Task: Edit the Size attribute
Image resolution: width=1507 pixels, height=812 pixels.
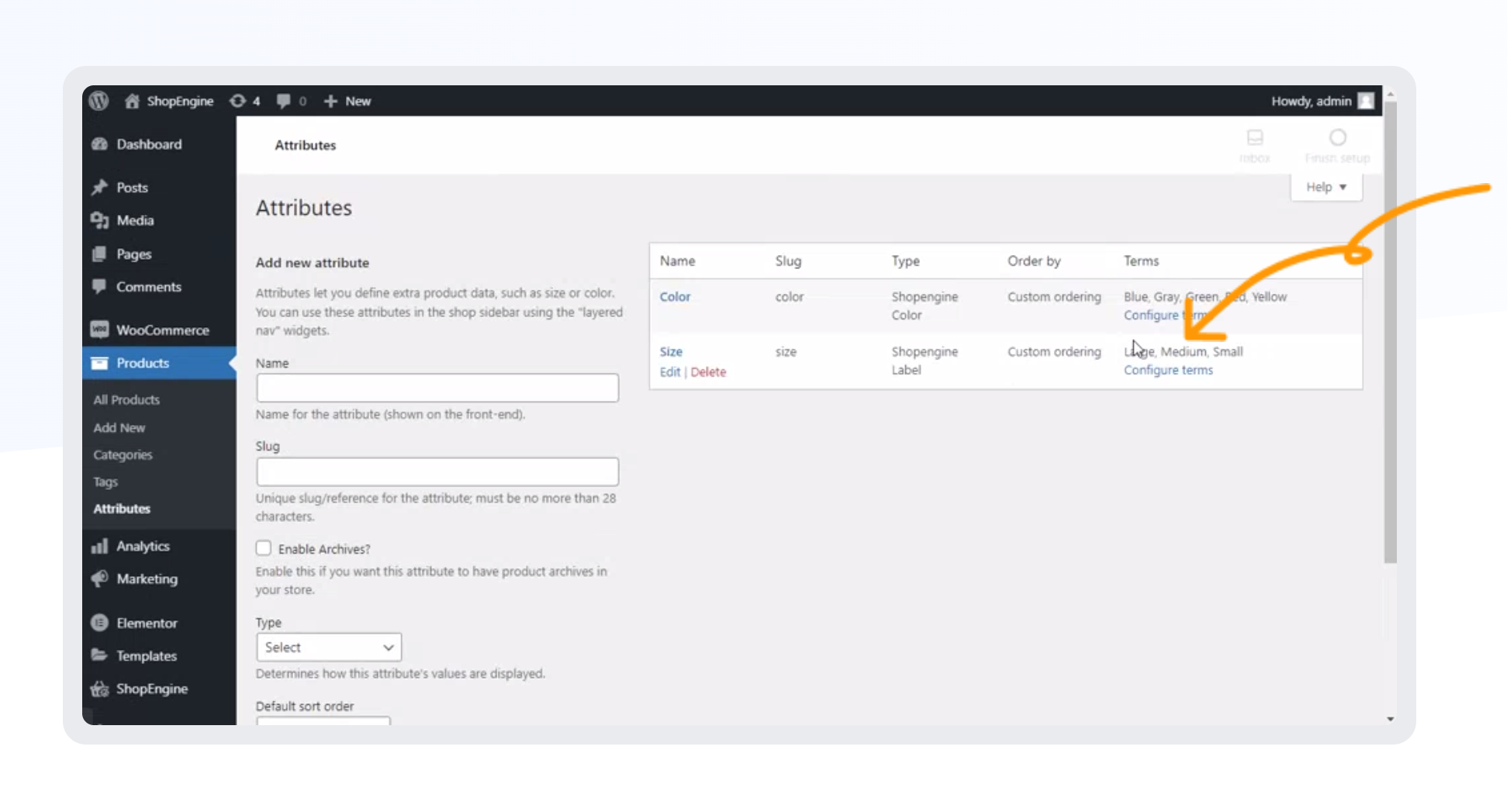Action: 670,371
